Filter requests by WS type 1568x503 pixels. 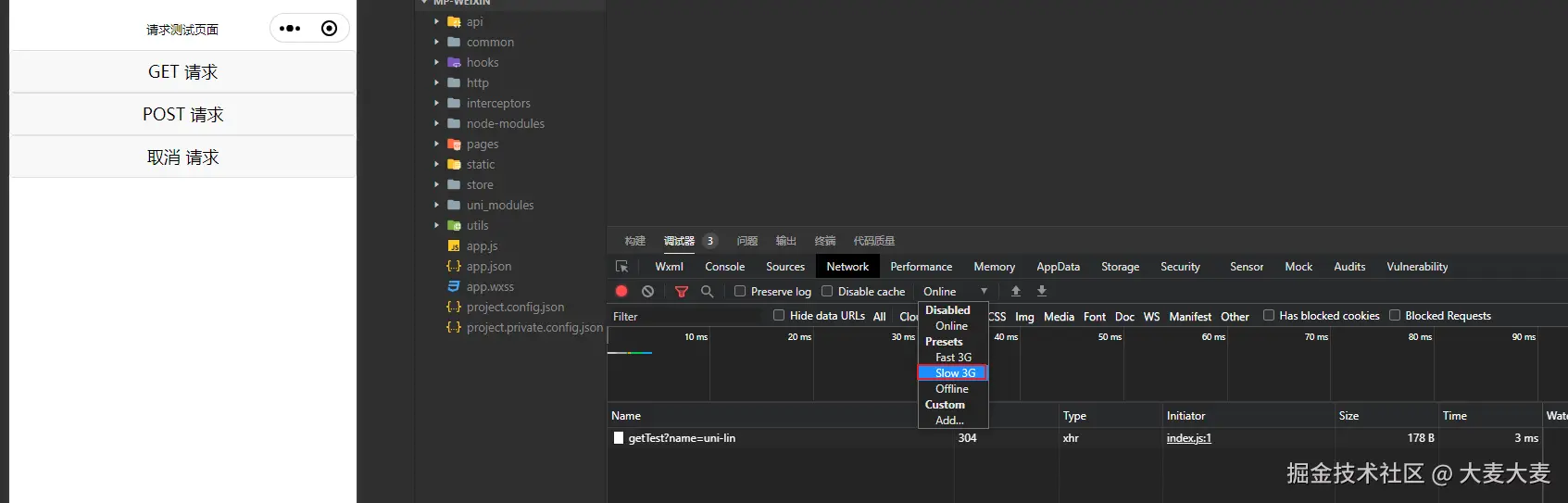coord(1151,317)
